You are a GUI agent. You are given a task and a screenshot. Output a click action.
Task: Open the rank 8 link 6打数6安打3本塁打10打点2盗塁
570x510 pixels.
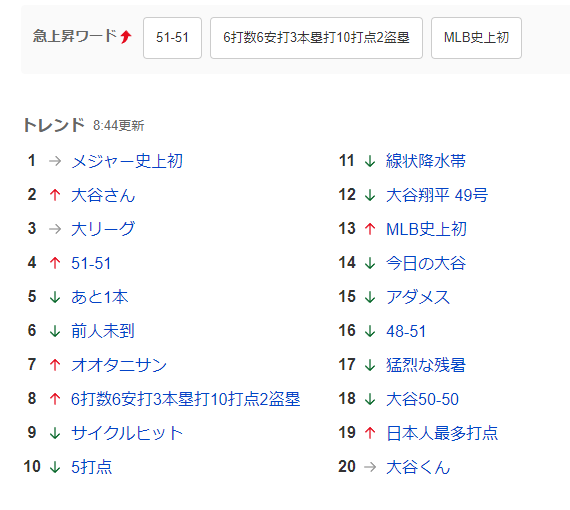tap(185, 399)
